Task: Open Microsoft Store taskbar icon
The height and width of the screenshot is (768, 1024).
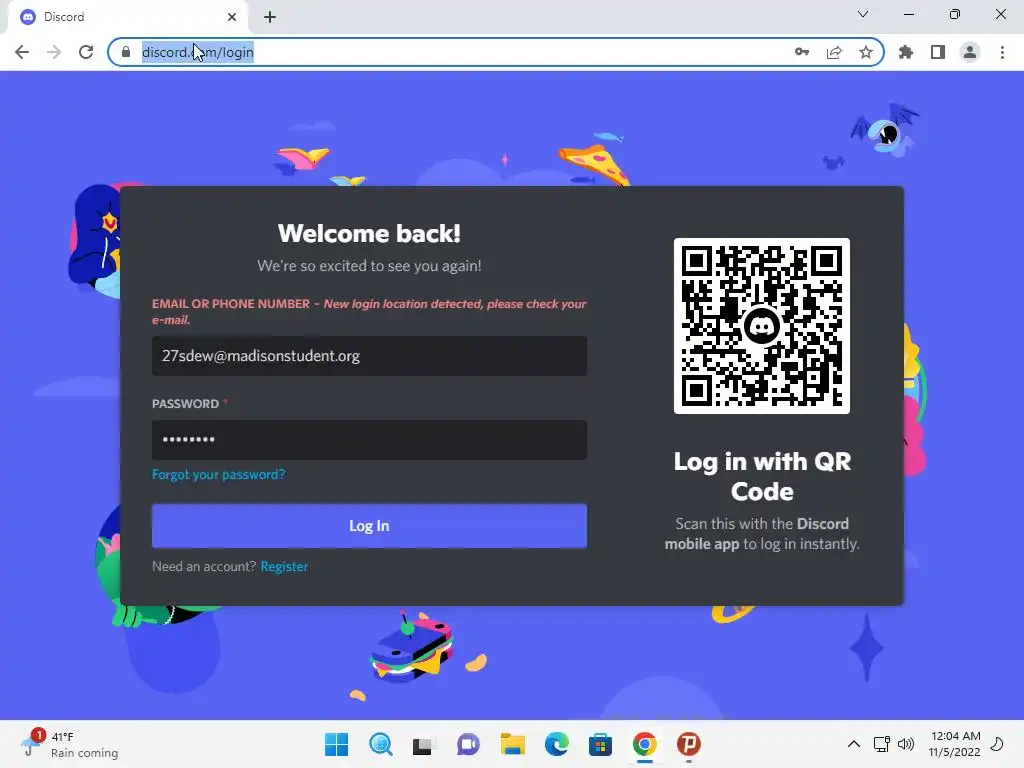Action: point(600,744)
